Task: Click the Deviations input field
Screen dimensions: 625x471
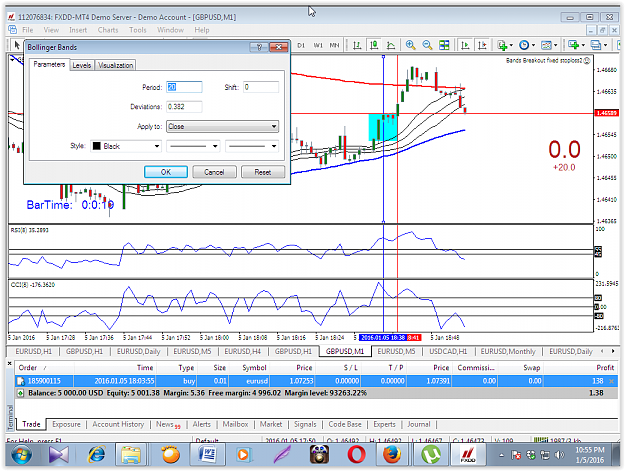Action: [184, 106]
